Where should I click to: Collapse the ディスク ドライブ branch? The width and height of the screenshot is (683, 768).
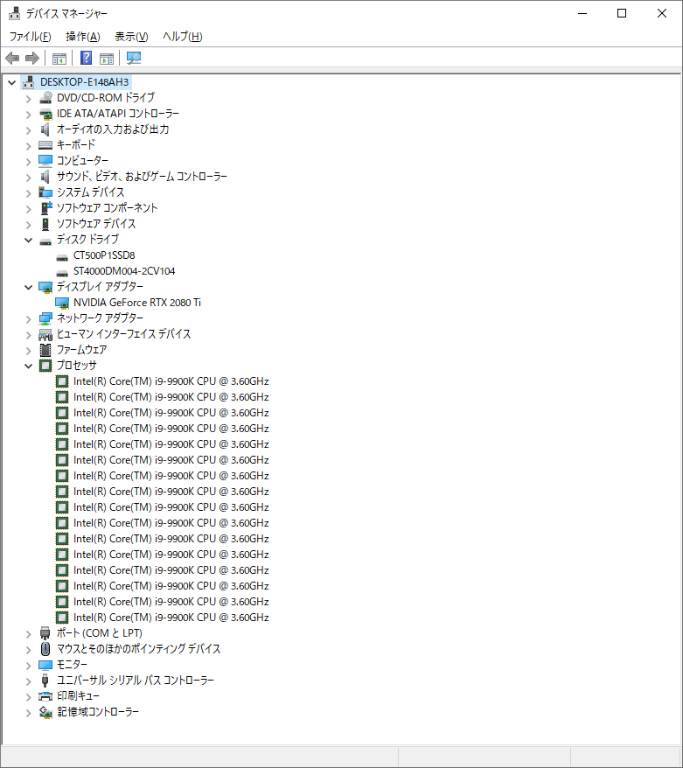pos(28,240)
